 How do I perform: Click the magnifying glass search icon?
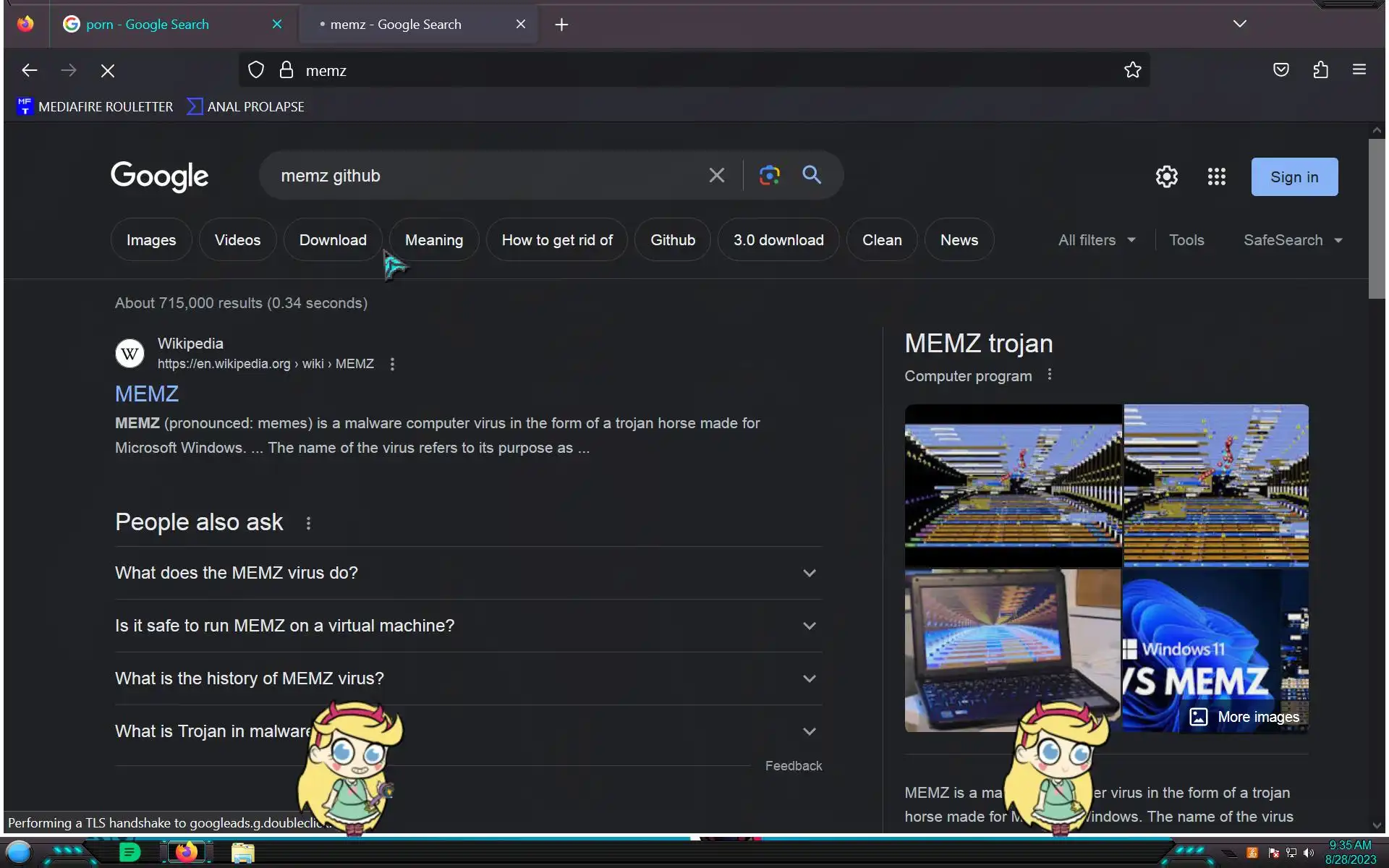point(812,175)
